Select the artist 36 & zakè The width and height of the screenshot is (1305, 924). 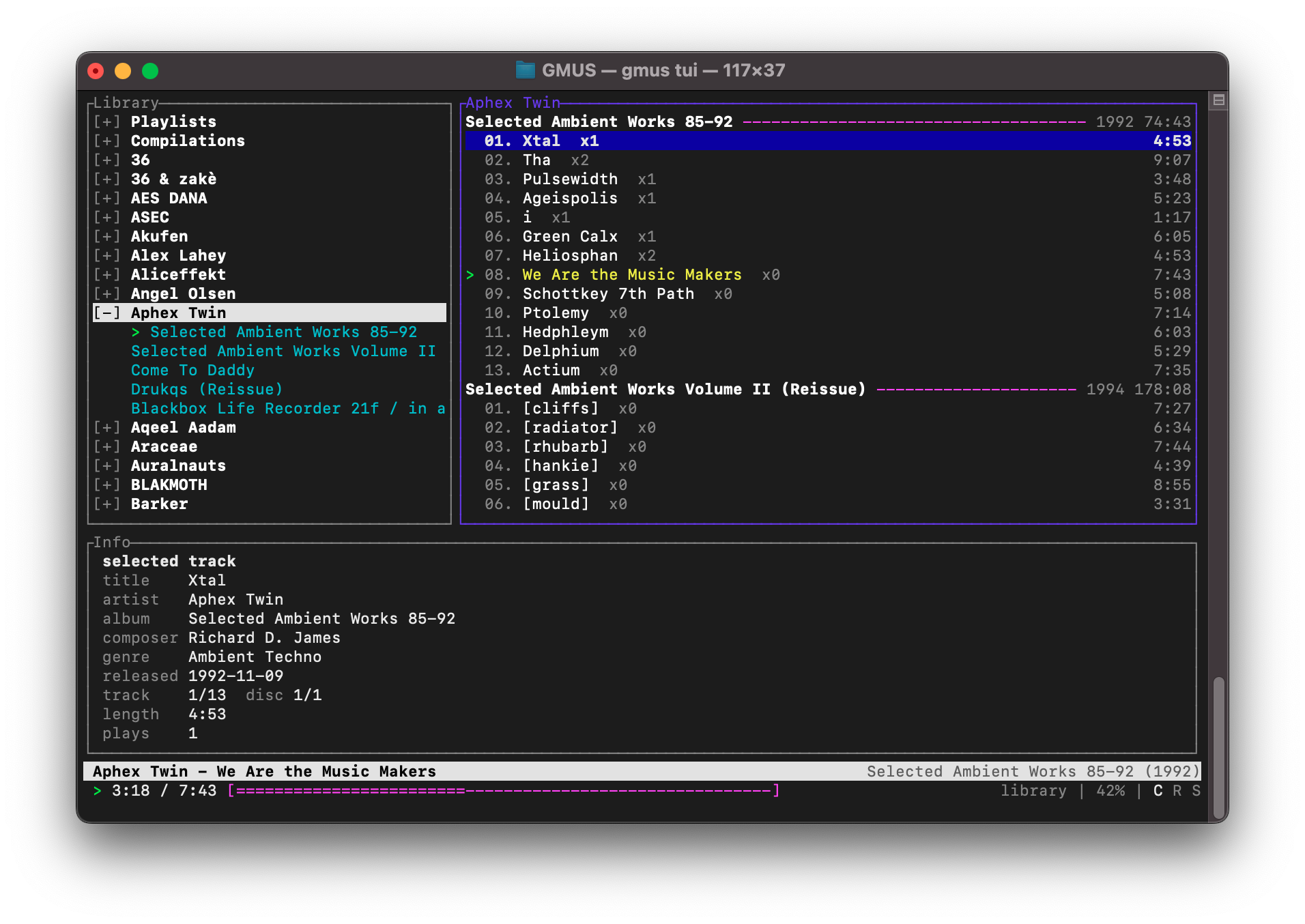pyautogui.click(x=173, y=179)
